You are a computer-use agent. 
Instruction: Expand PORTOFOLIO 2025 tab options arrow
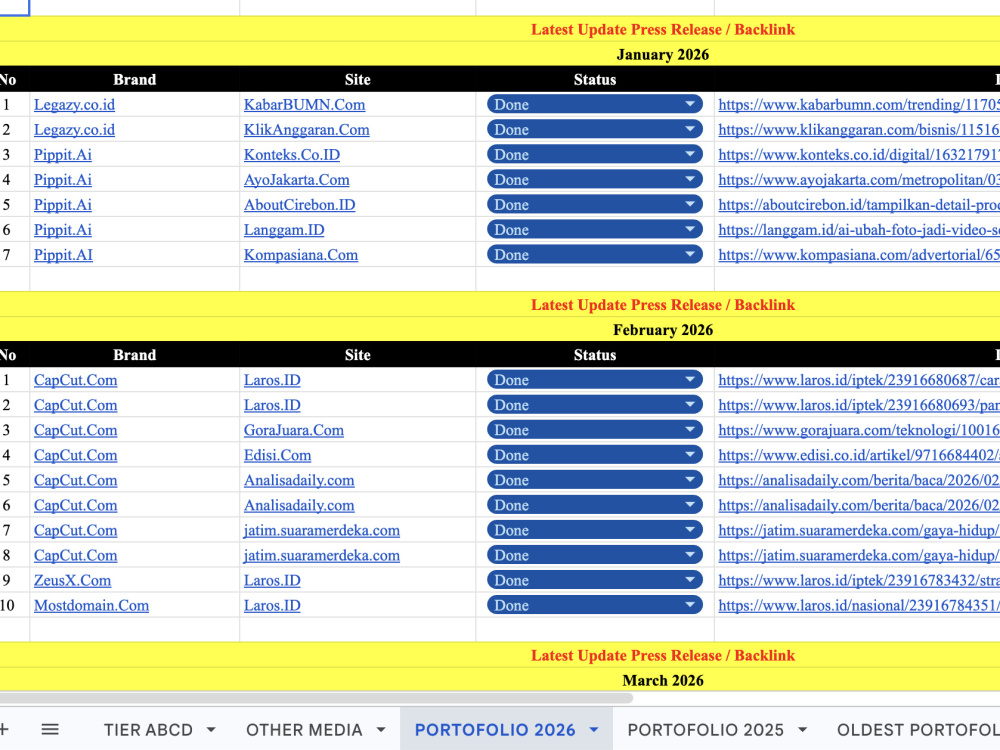(802, 730)
